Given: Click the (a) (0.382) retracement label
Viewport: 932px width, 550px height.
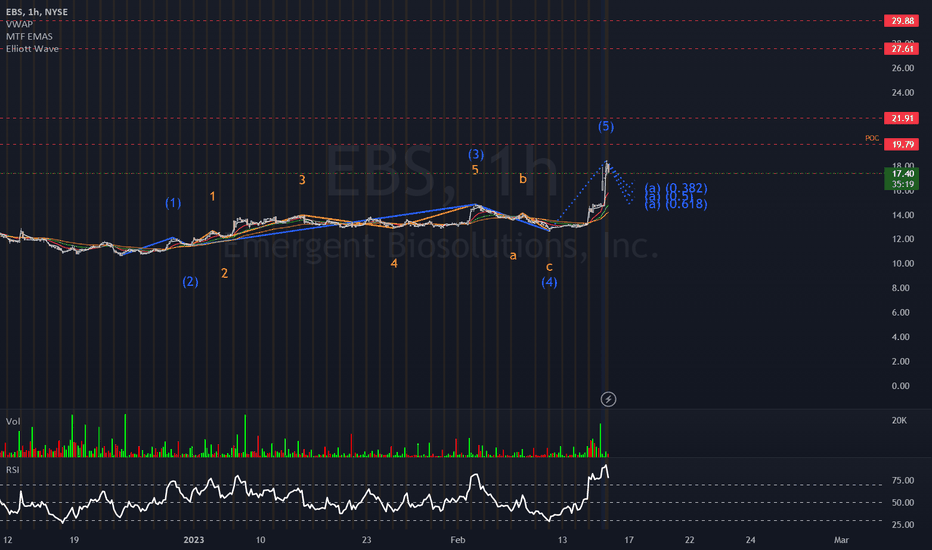Looking at the screenshot, I should tap(676, 188).
